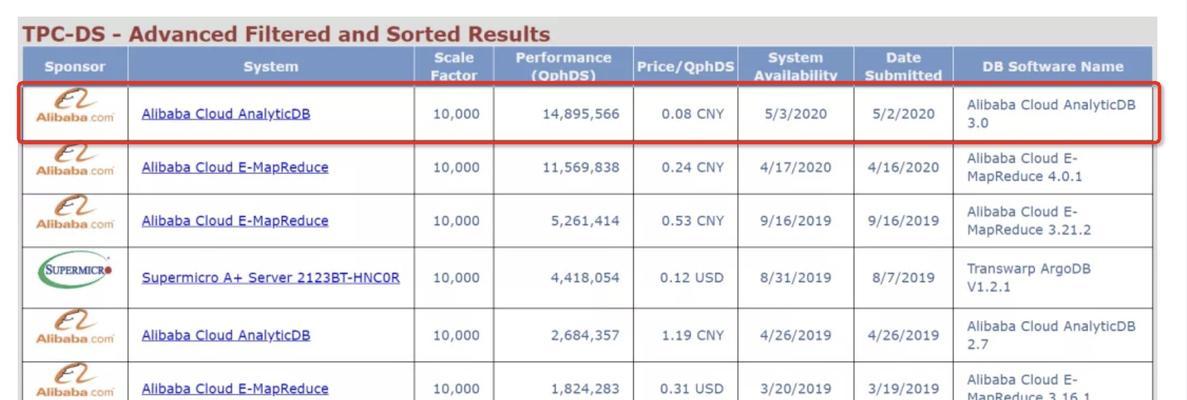Open the Alibaba Cloud AnalyticDB link dated 5/2/2020
1187x400 pixels.
click(226, 114)
